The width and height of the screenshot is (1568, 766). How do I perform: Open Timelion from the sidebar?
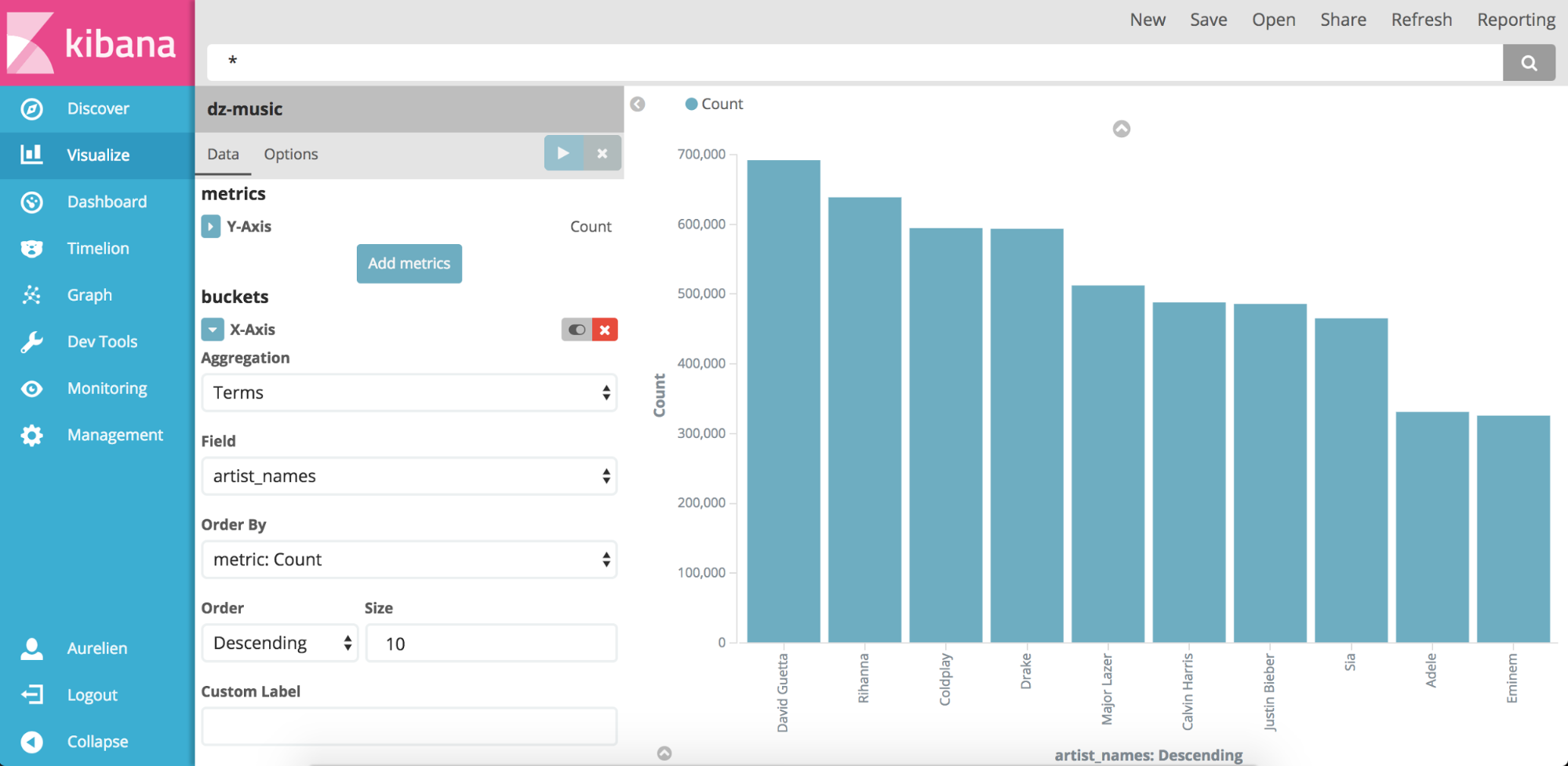(97, 248)
